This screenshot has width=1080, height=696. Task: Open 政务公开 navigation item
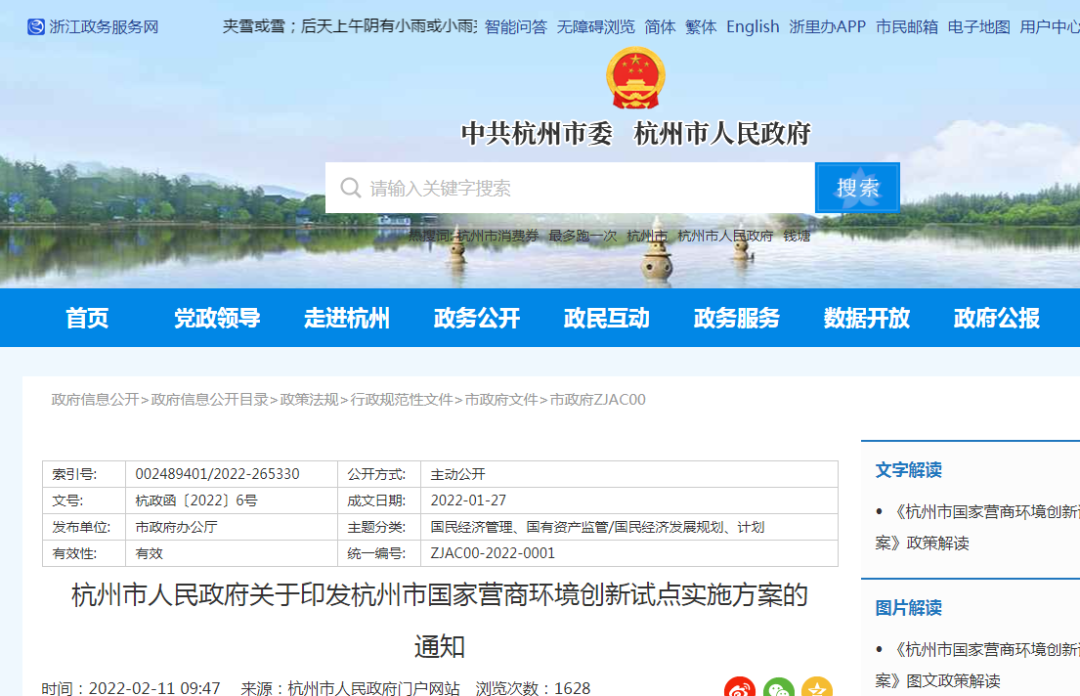(477, 318)
